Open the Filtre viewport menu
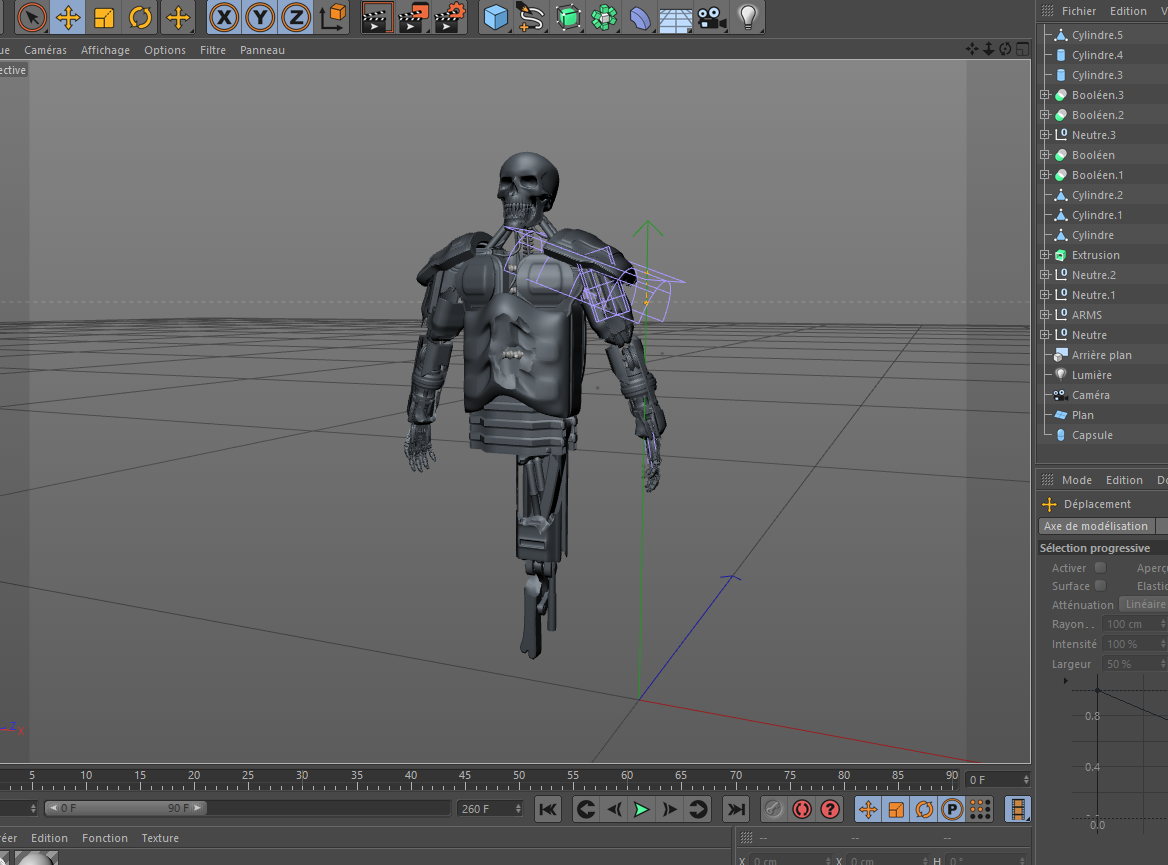The width and height of the screenshot is (1168, 865). click(x=212, y=50)
